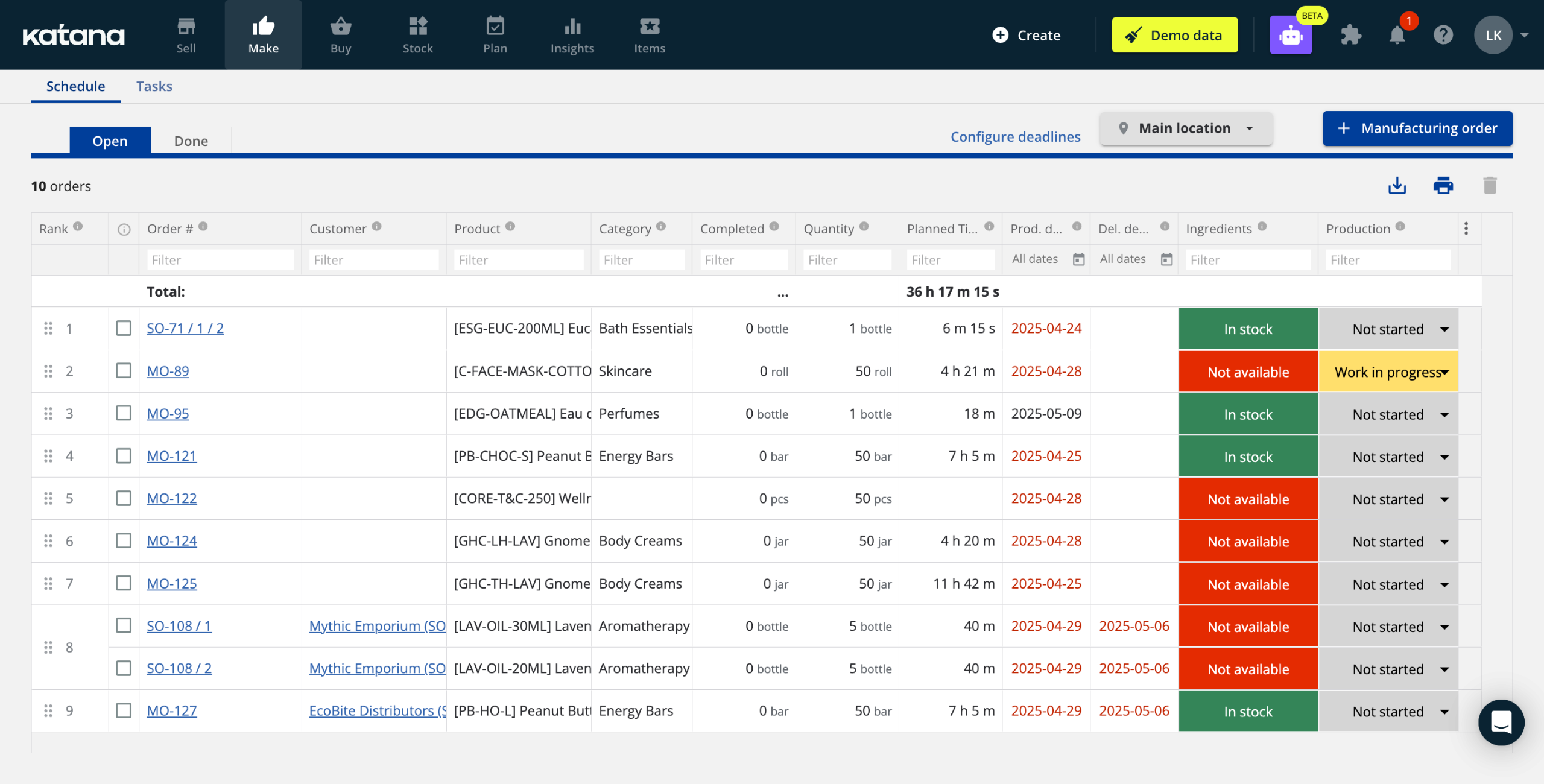The width and height of the screenshot is (1544, 784).
Task: Open the help question mark
Action: click(x=1443, y=35)
